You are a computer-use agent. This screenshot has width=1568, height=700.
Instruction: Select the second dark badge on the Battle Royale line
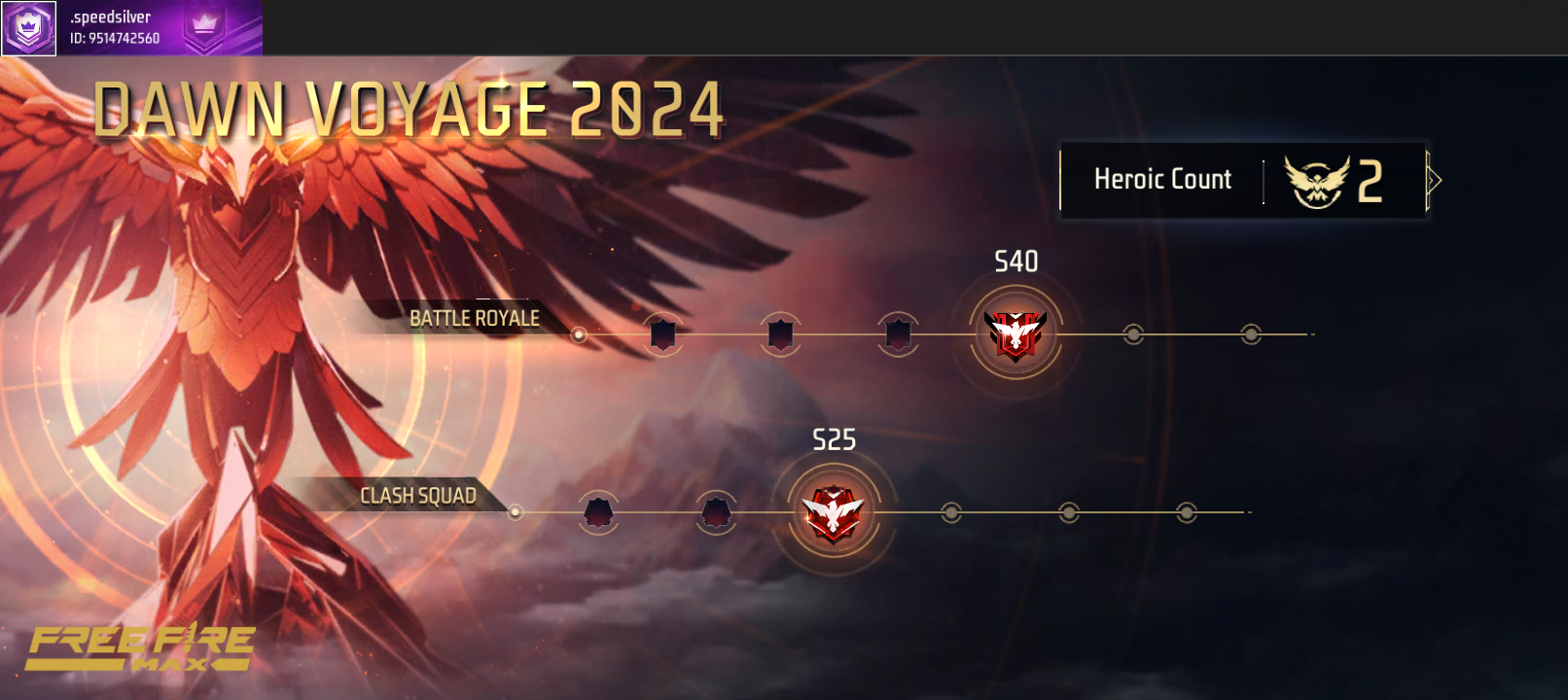pos(780,334)
